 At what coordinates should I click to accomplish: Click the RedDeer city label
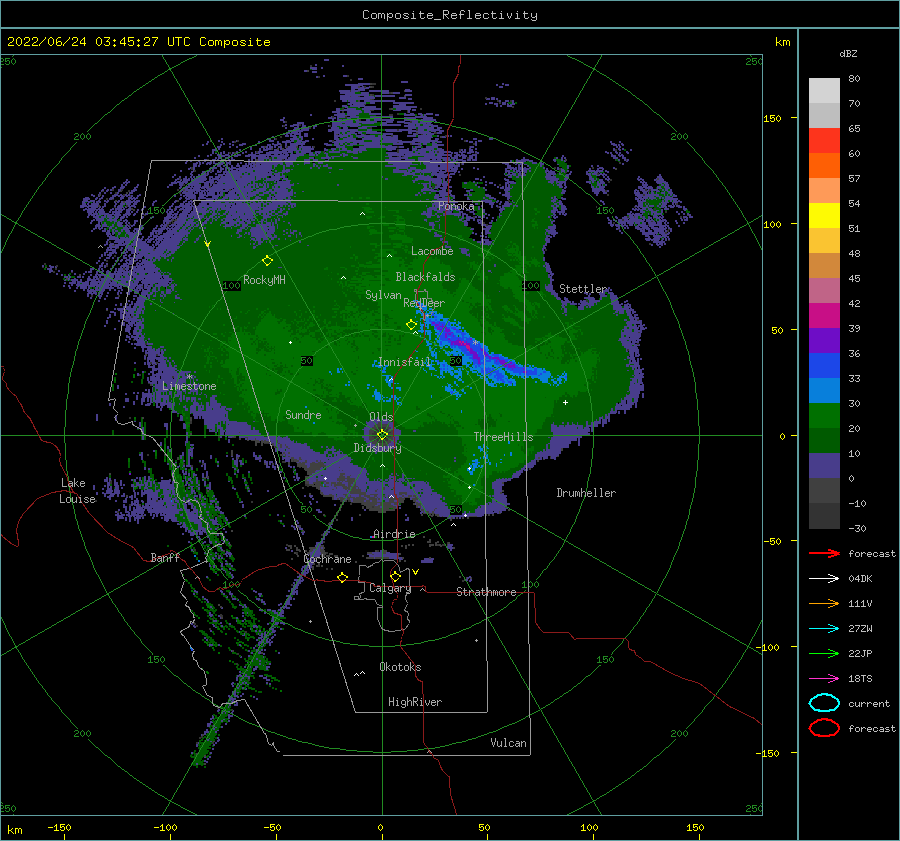point(424,303)
